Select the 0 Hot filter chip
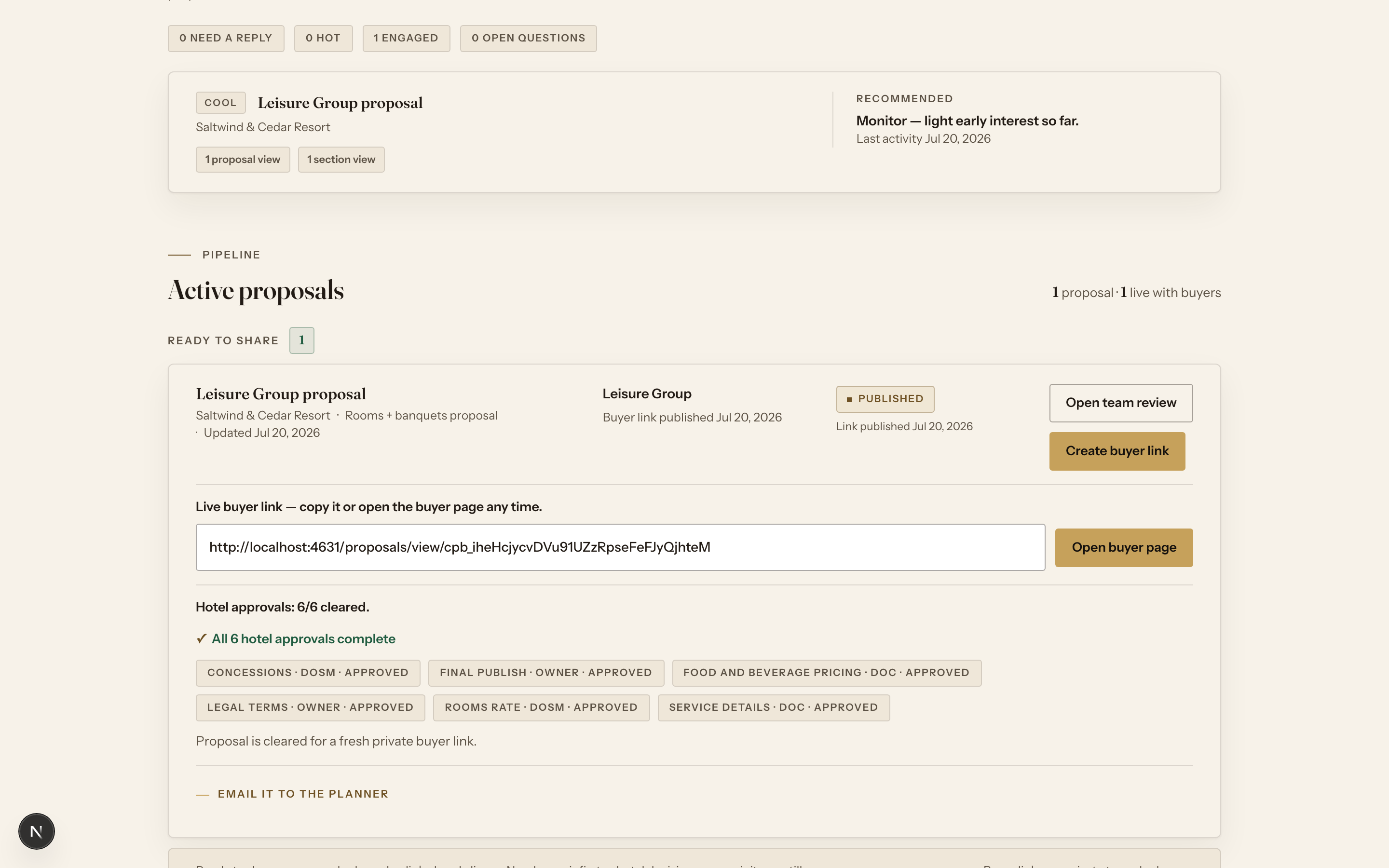 323,39
